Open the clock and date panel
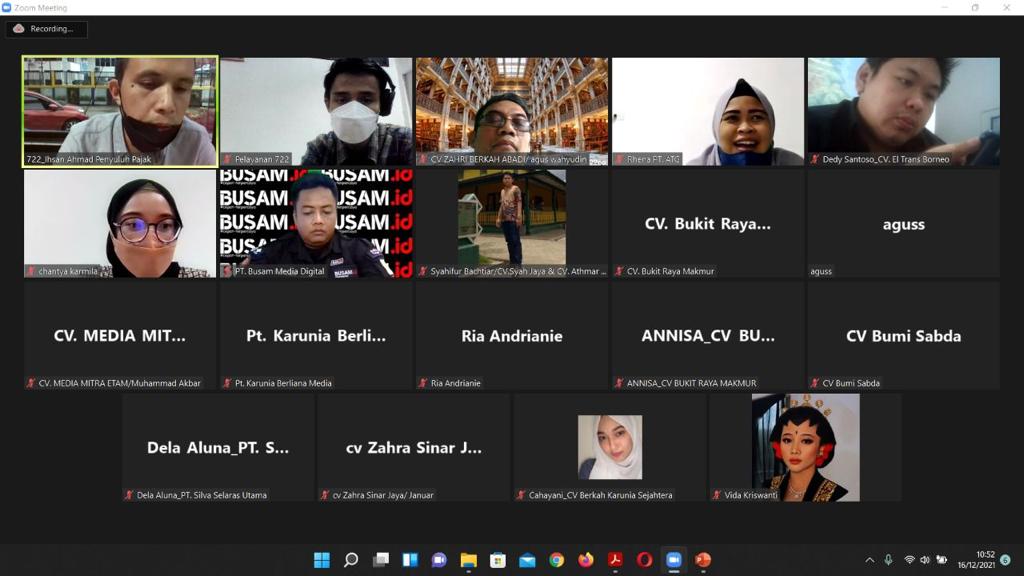The image size is (1024, 576). coord(985,560)
